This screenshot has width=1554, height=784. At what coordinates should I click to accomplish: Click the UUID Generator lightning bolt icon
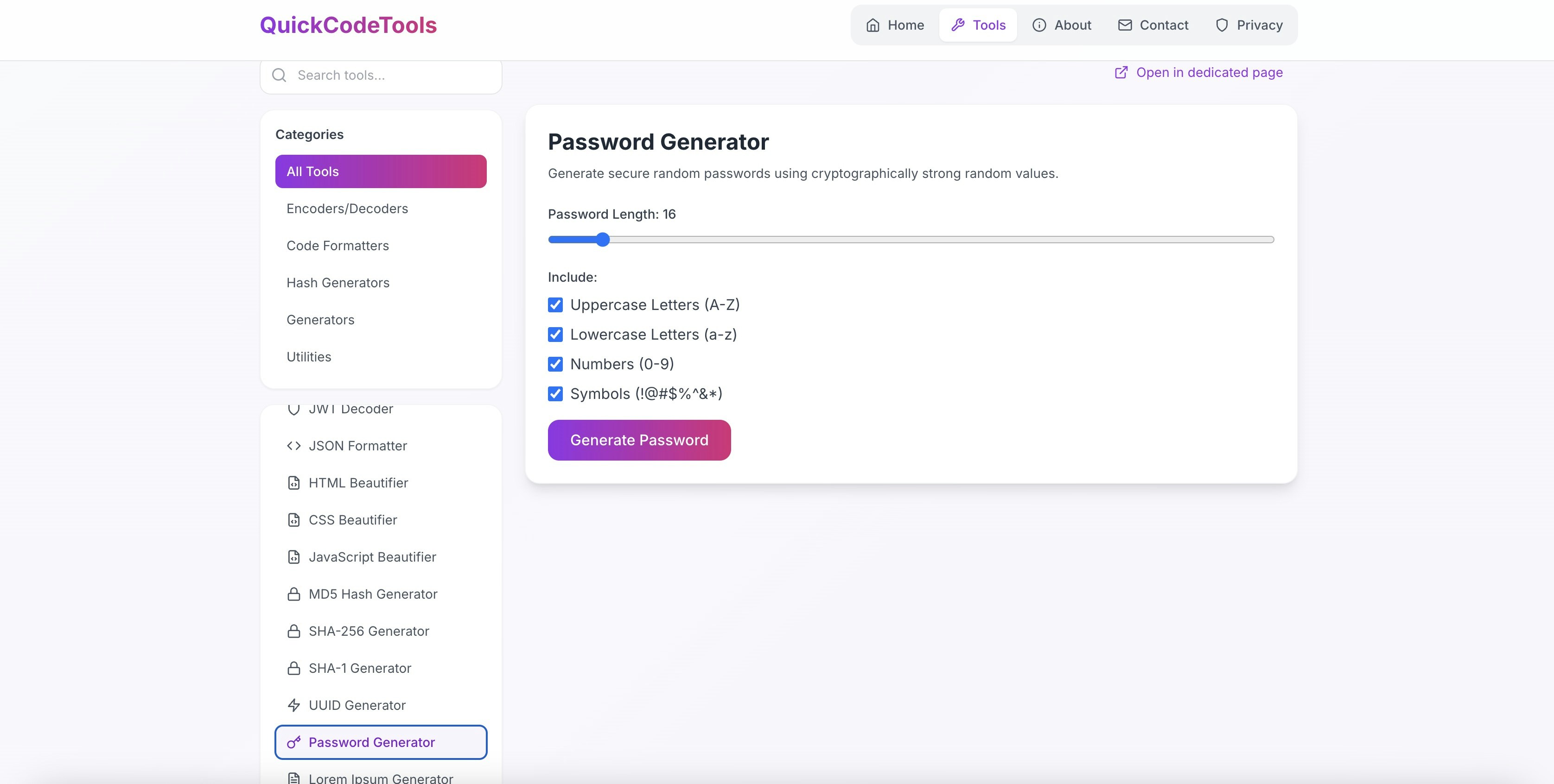click(x=294, y=705)
